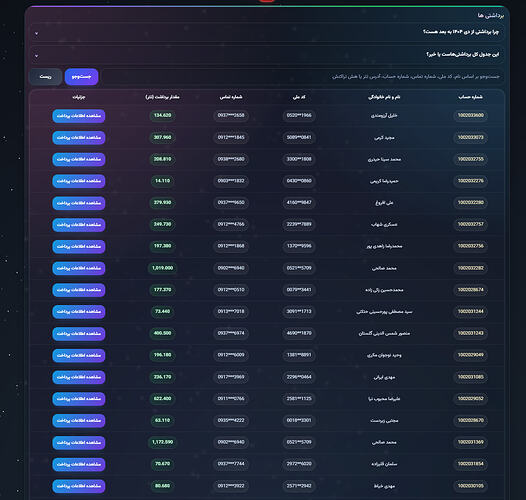Open payment details for the 63.110 row

(79, 421)
